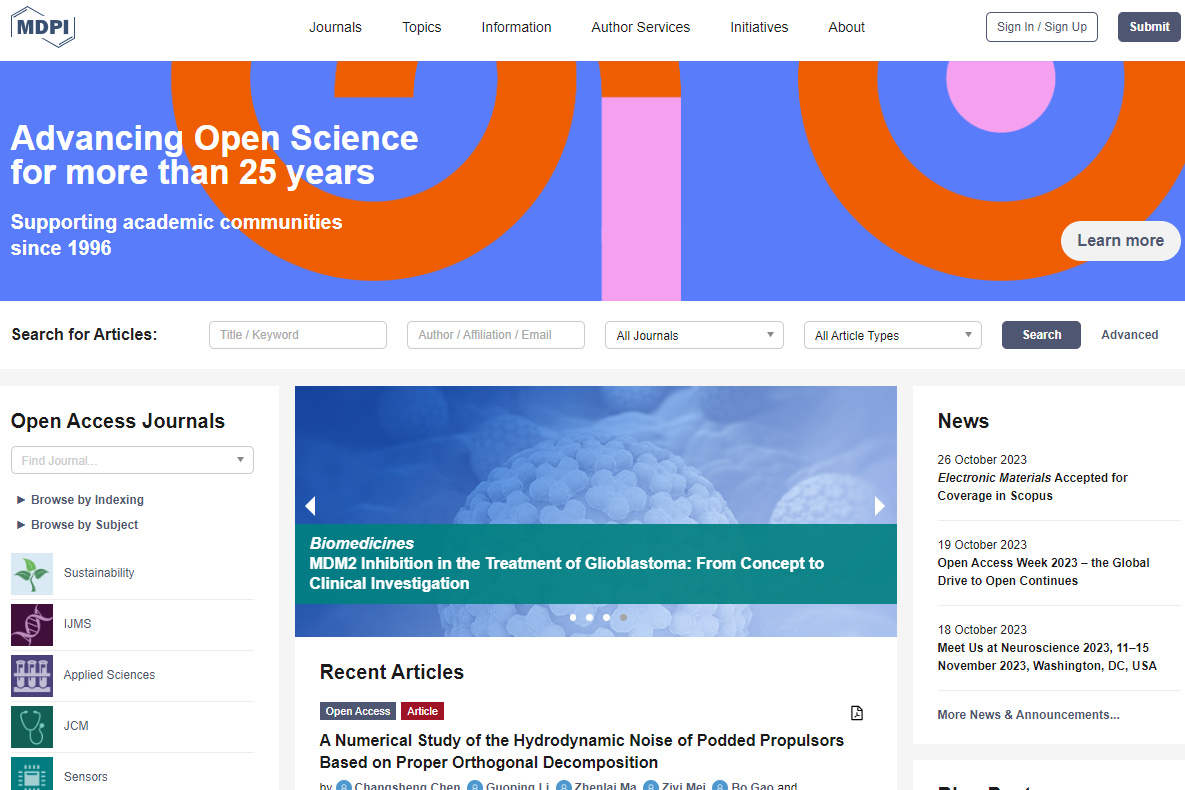Go to previous carousel slide arrow
This screenshot has width=1185, height=790.
click(x=310, y=506)
